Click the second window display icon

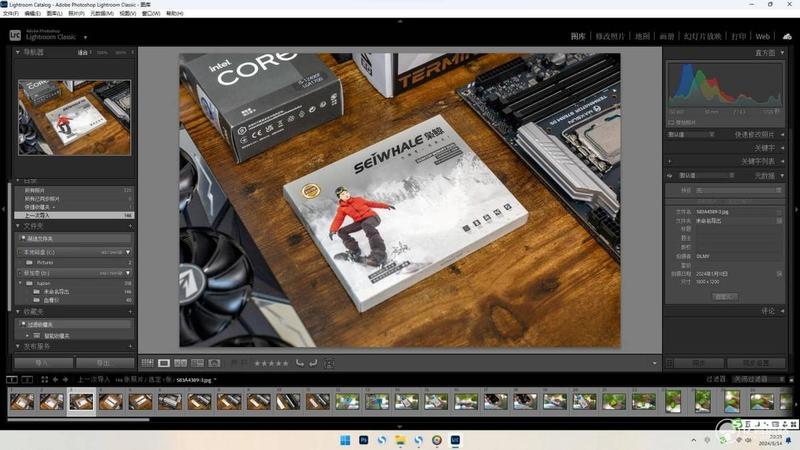pos(28,380)
